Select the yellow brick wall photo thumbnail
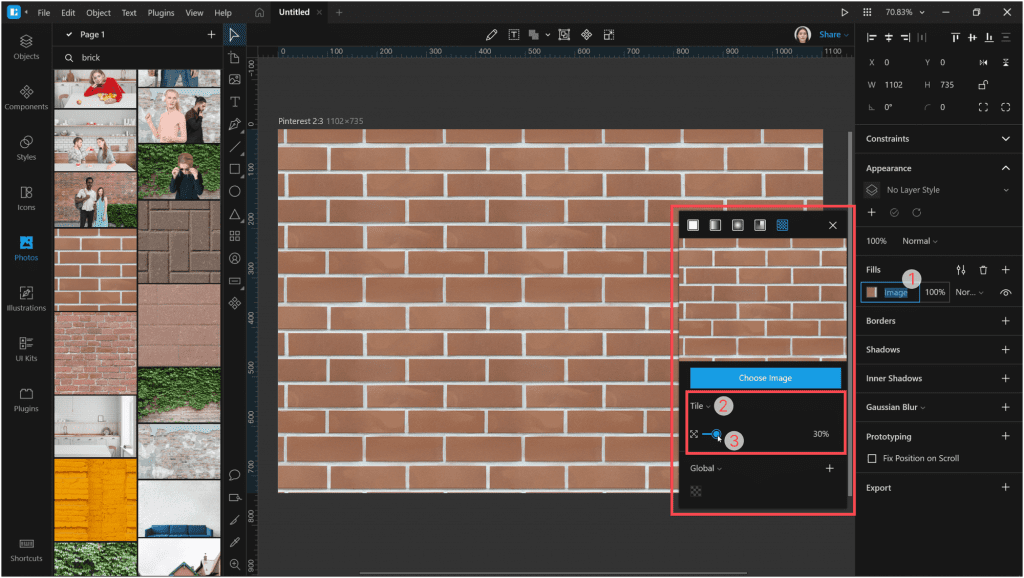1024x578 pixels. (95, 500)
